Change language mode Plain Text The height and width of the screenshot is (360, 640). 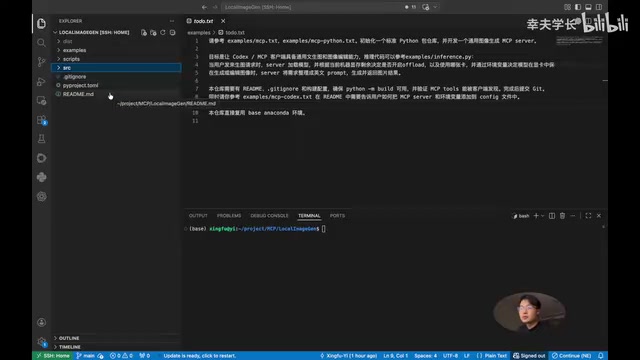coord(496,356)
